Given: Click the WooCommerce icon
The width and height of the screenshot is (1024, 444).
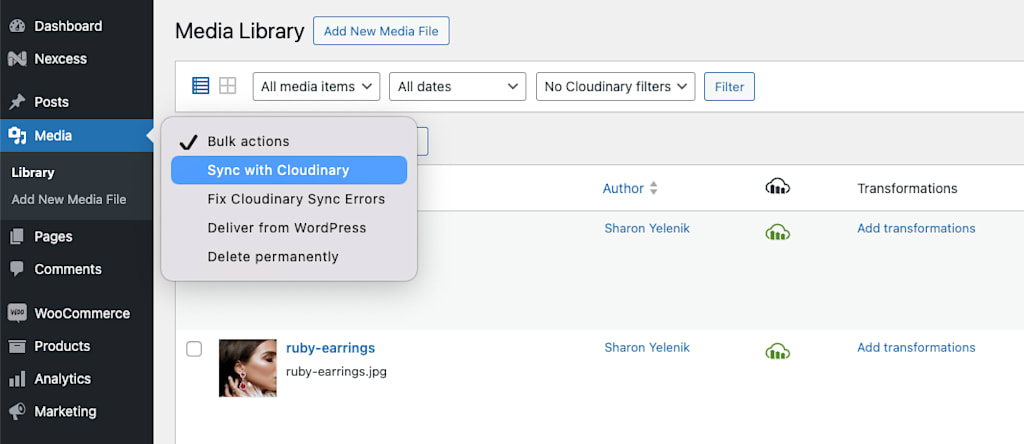Looking at the screenshot, I should [17, 313].
